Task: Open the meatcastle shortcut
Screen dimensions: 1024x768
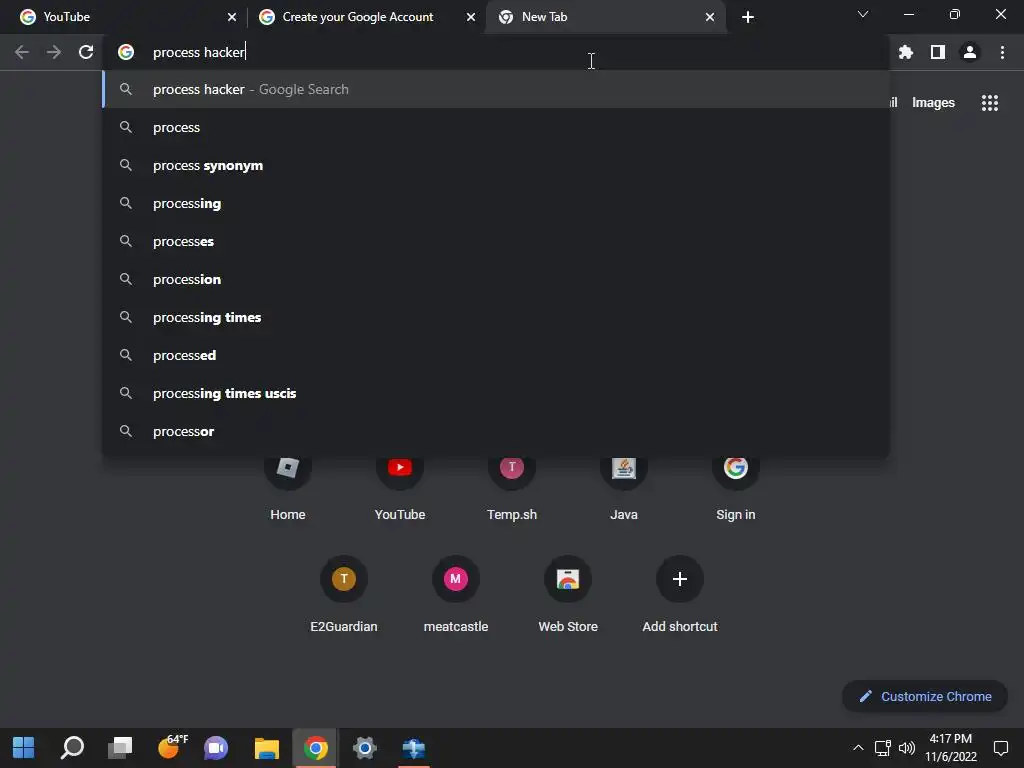Action: (x=456, y=594)
